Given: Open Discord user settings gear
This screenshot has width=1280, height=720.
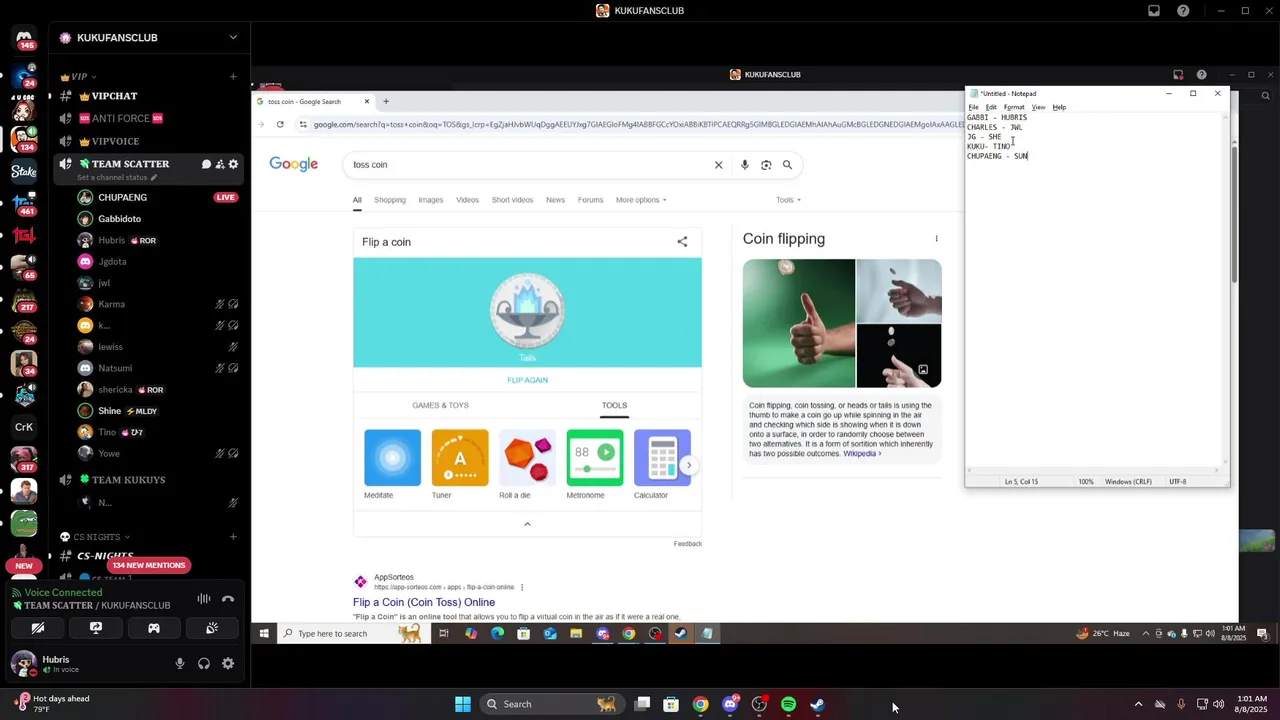Looking at the screenshot, I should [228, 663].
